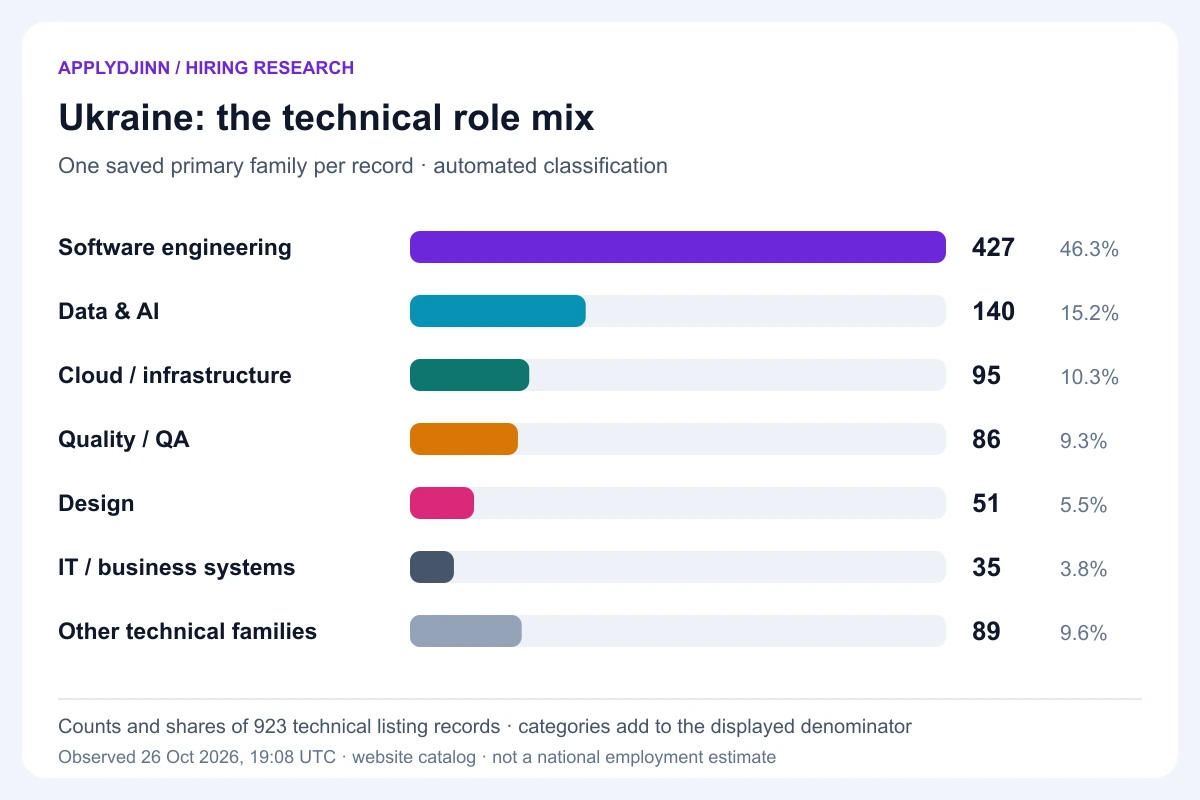Image resolution: width=1200 pixels, height=800 pixels.
Task: Click the 'Quality / QA' row label
Action: click(124, 439)
